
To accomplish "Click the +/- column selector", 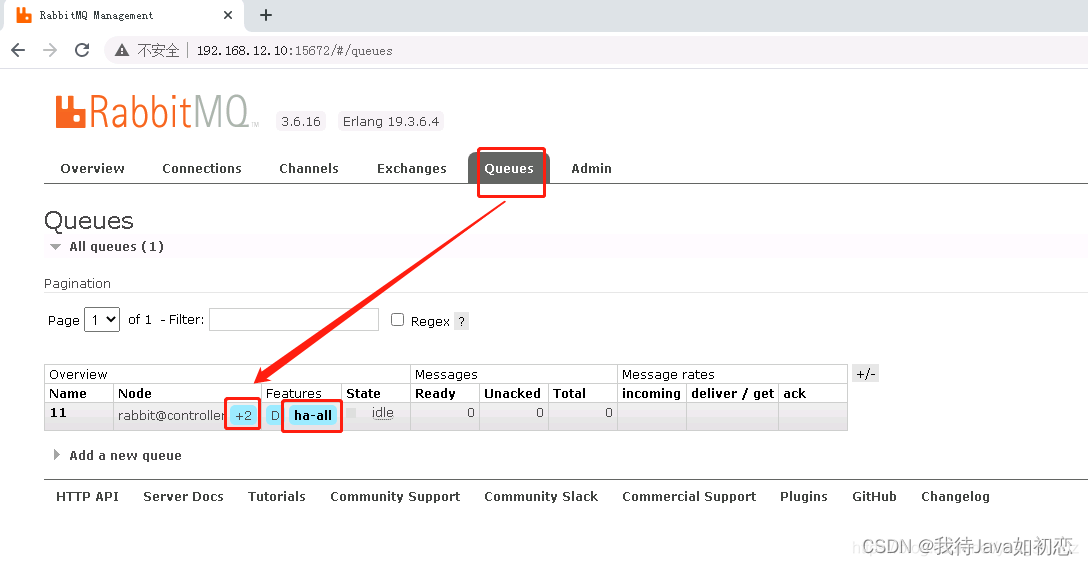I will tap(865, 374).
